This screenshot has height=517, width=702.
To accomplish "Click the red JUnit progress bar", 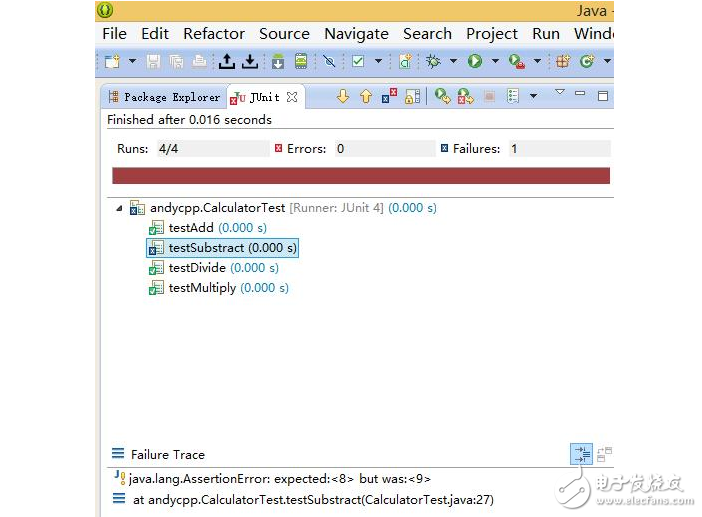I will 360,176.
